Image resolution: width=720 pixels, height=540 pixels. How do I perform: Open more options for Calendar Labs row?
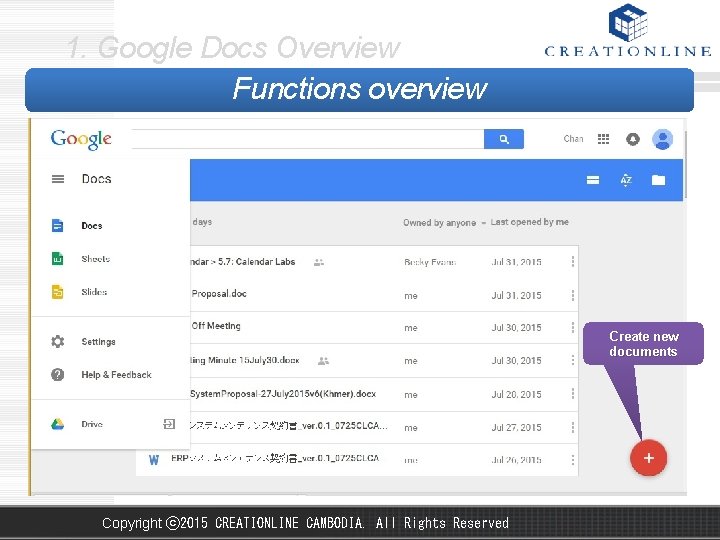coord(573,262)
